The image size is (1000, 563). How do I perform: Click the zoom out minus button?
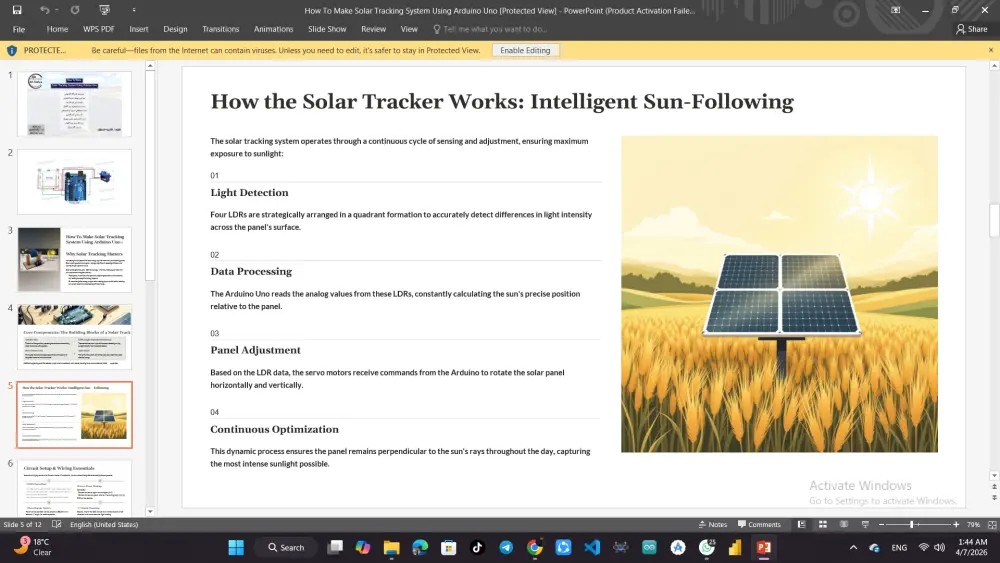coord(881,525)
